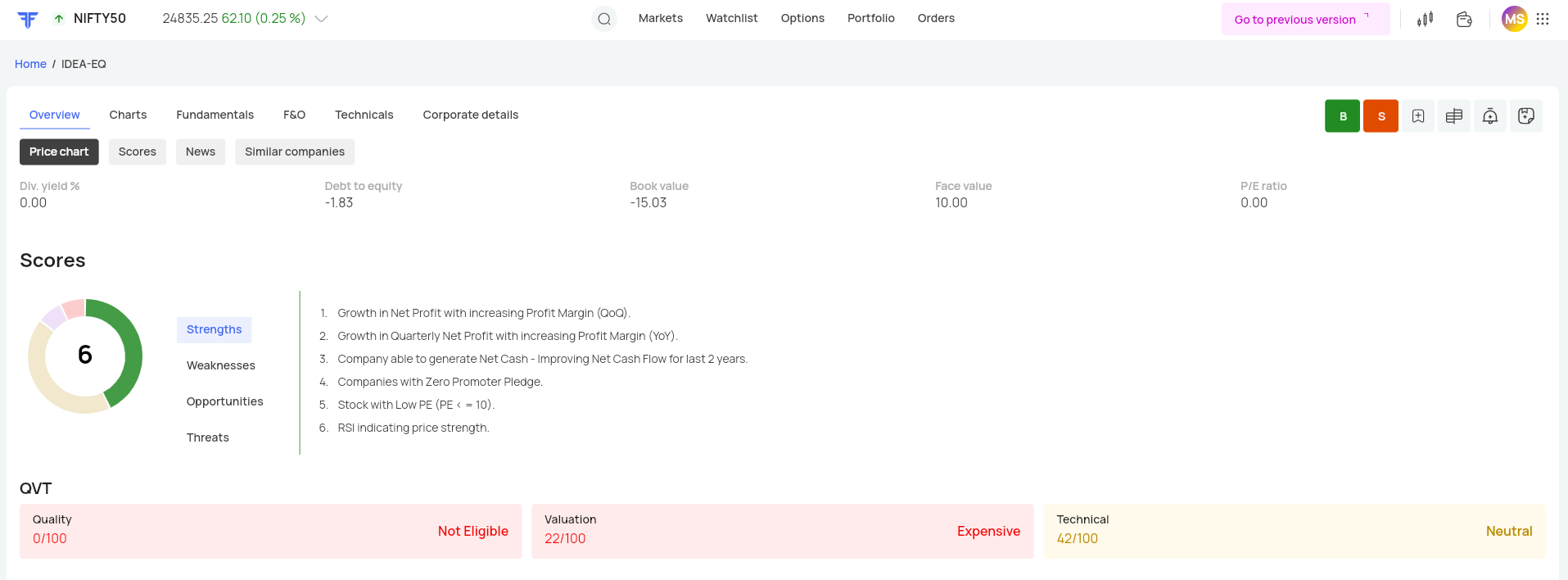Click the 'Companies with Zero Promoter Pledge' item

pos(441,382)
